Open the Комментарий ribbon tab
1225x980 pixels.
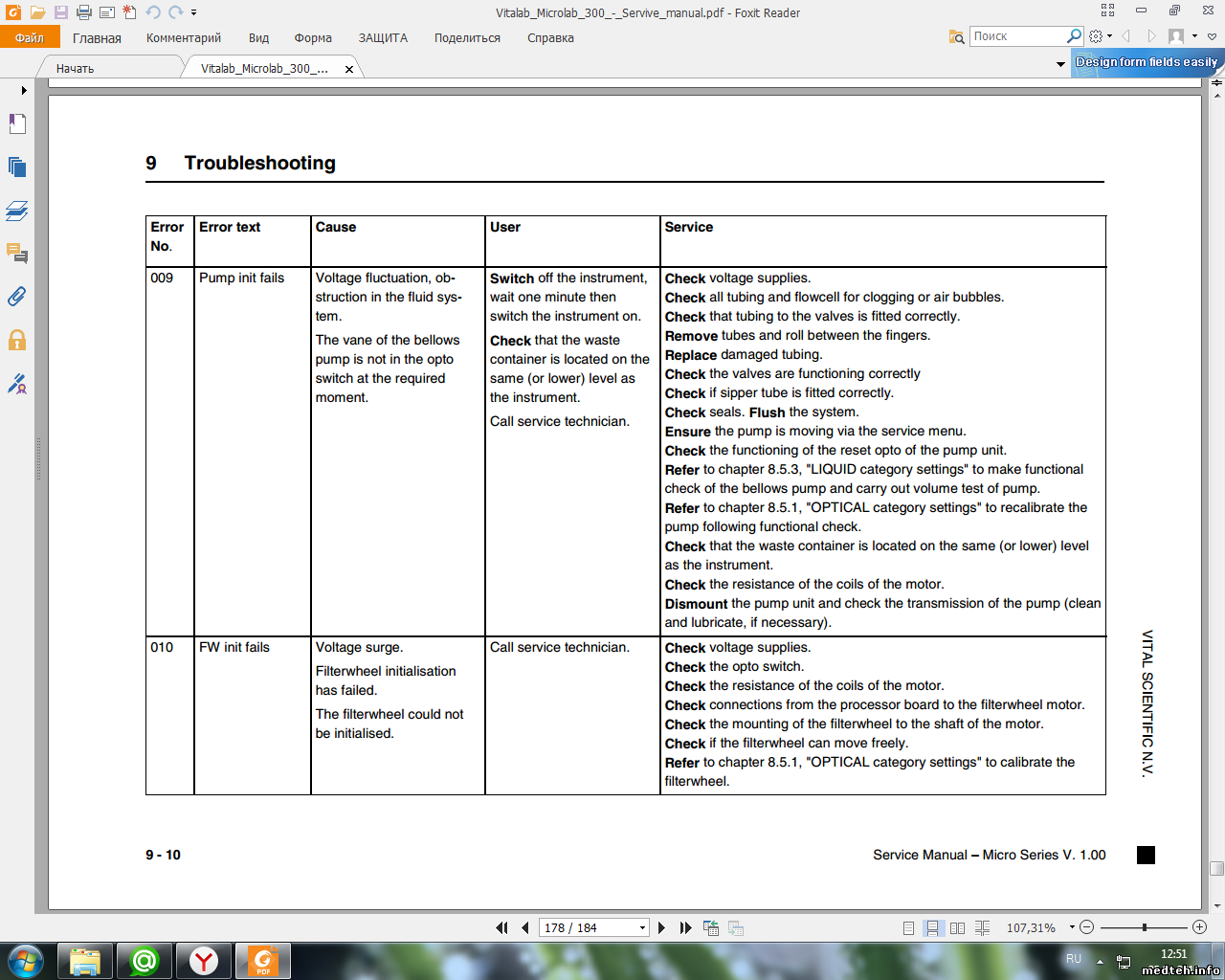pyautogui.click(x=183, y=38)
